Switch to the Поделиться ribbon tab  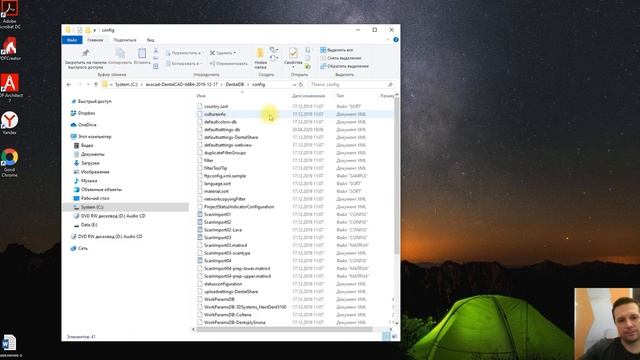tap(124, 40)
